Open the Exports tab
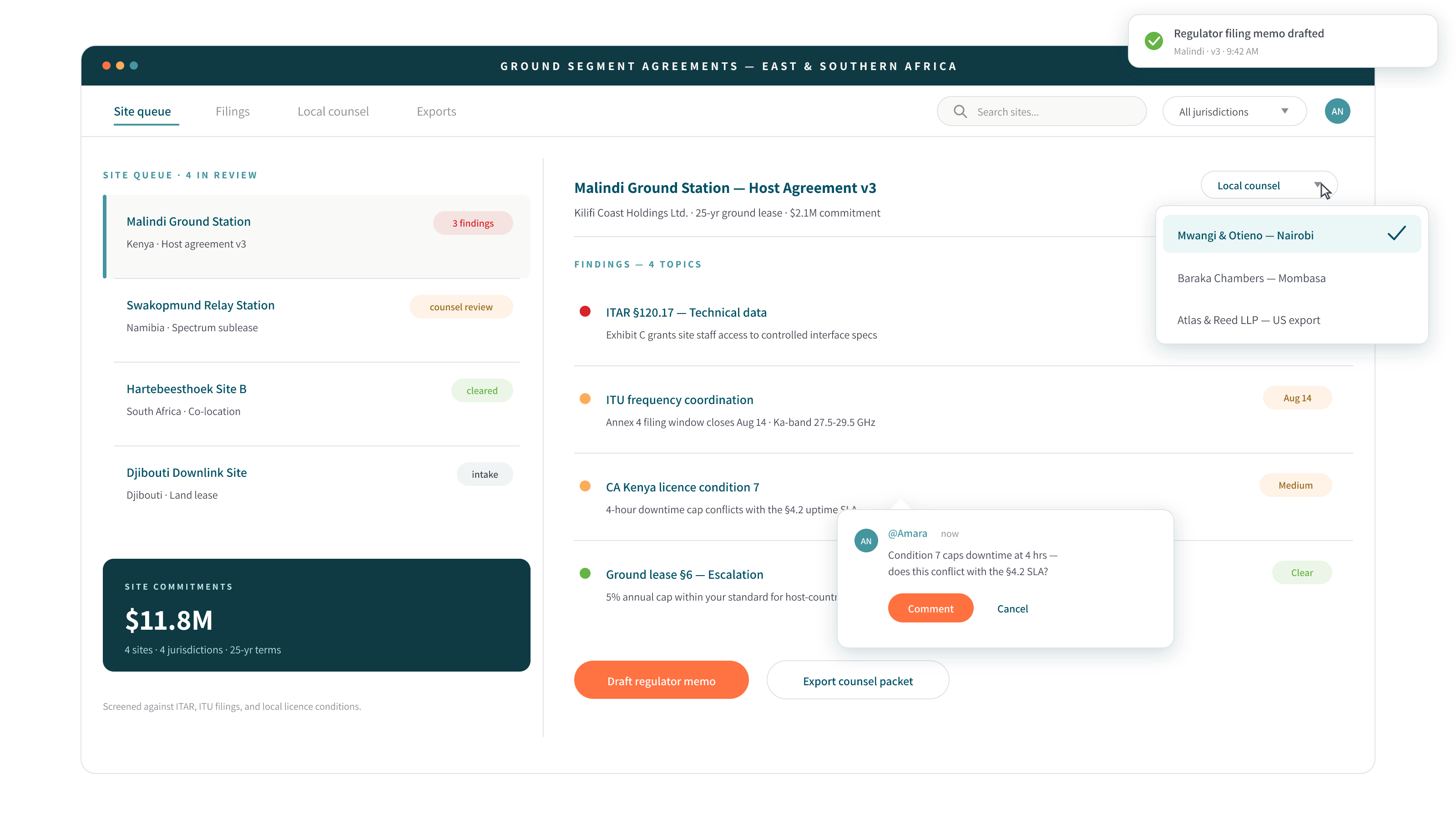Viewport: 1456px width, 819px height. click(x=436, y=111)
